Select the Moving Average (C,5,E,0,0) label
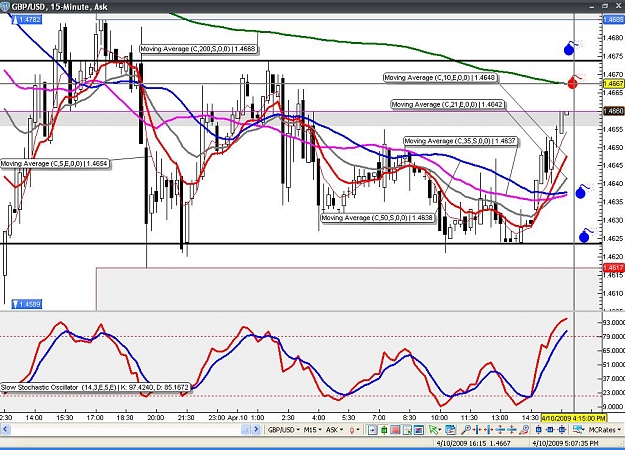Screen dimensions: 625x450 (55, 164)
